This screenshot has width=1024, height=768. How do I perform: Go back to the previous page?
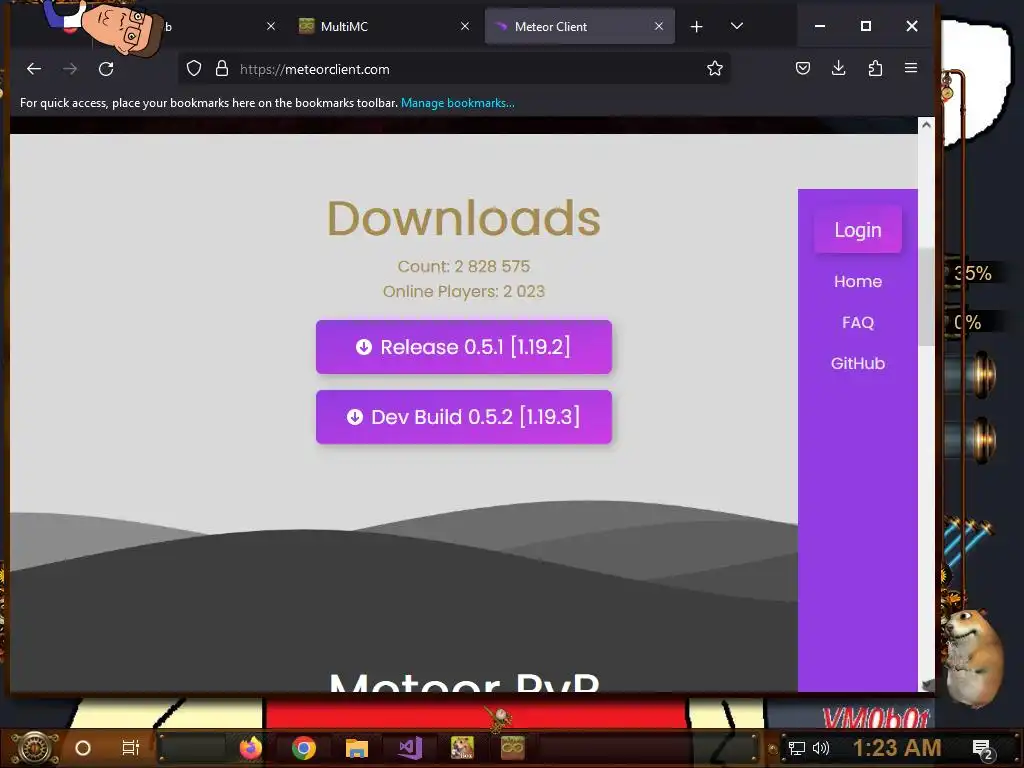[x=34, y=69]
